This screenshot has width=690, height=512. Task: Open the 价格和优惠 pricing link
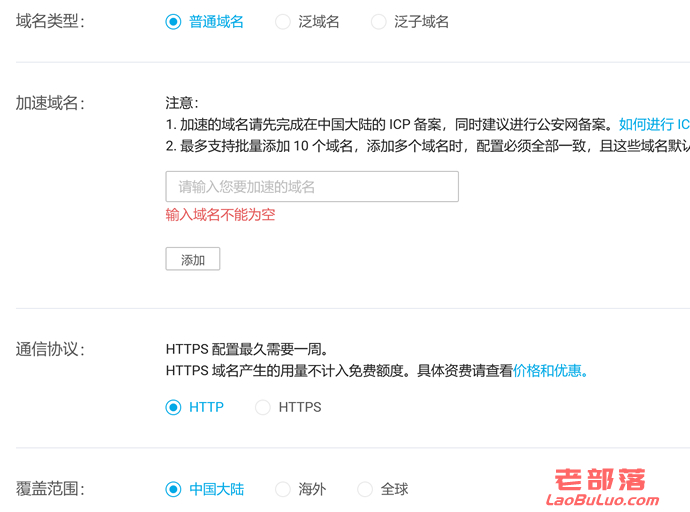pos(550,371)
